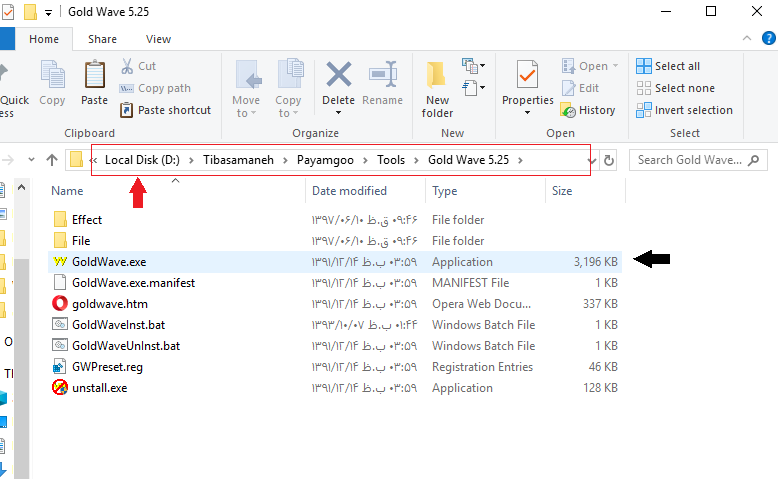Screen dimensions: 778x479
Task: Click the Delete red X icon
Action: [339, 76]
